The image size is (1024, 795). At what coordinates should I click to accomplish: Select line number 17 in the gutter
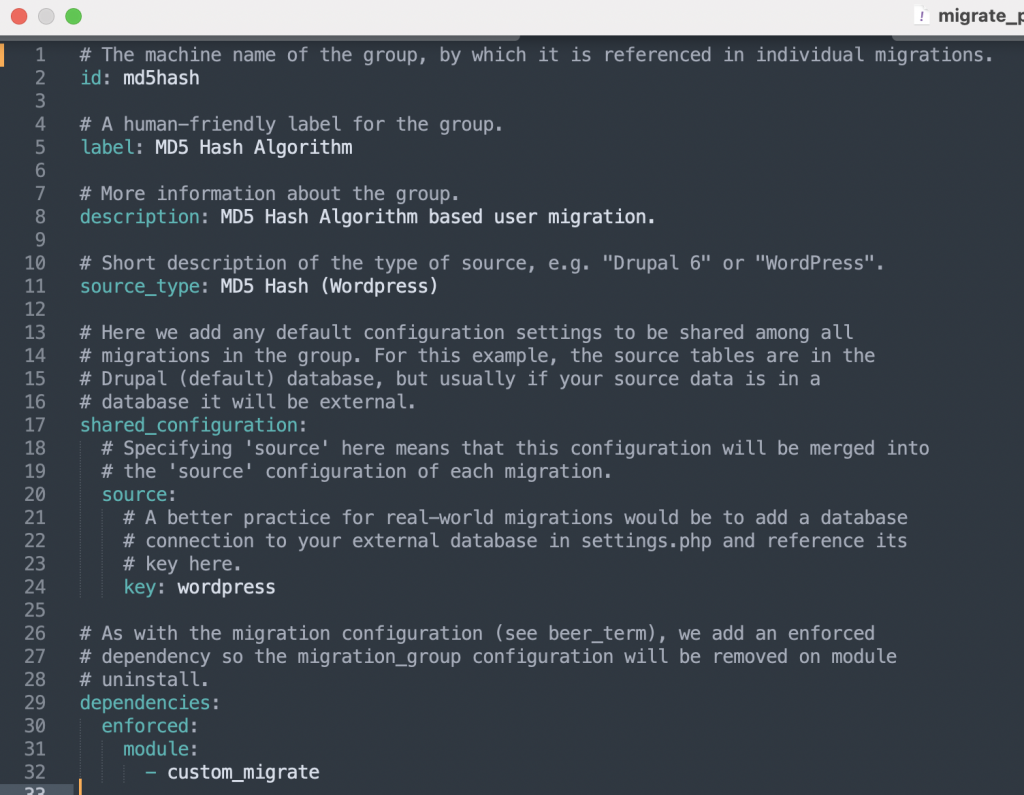35,425
